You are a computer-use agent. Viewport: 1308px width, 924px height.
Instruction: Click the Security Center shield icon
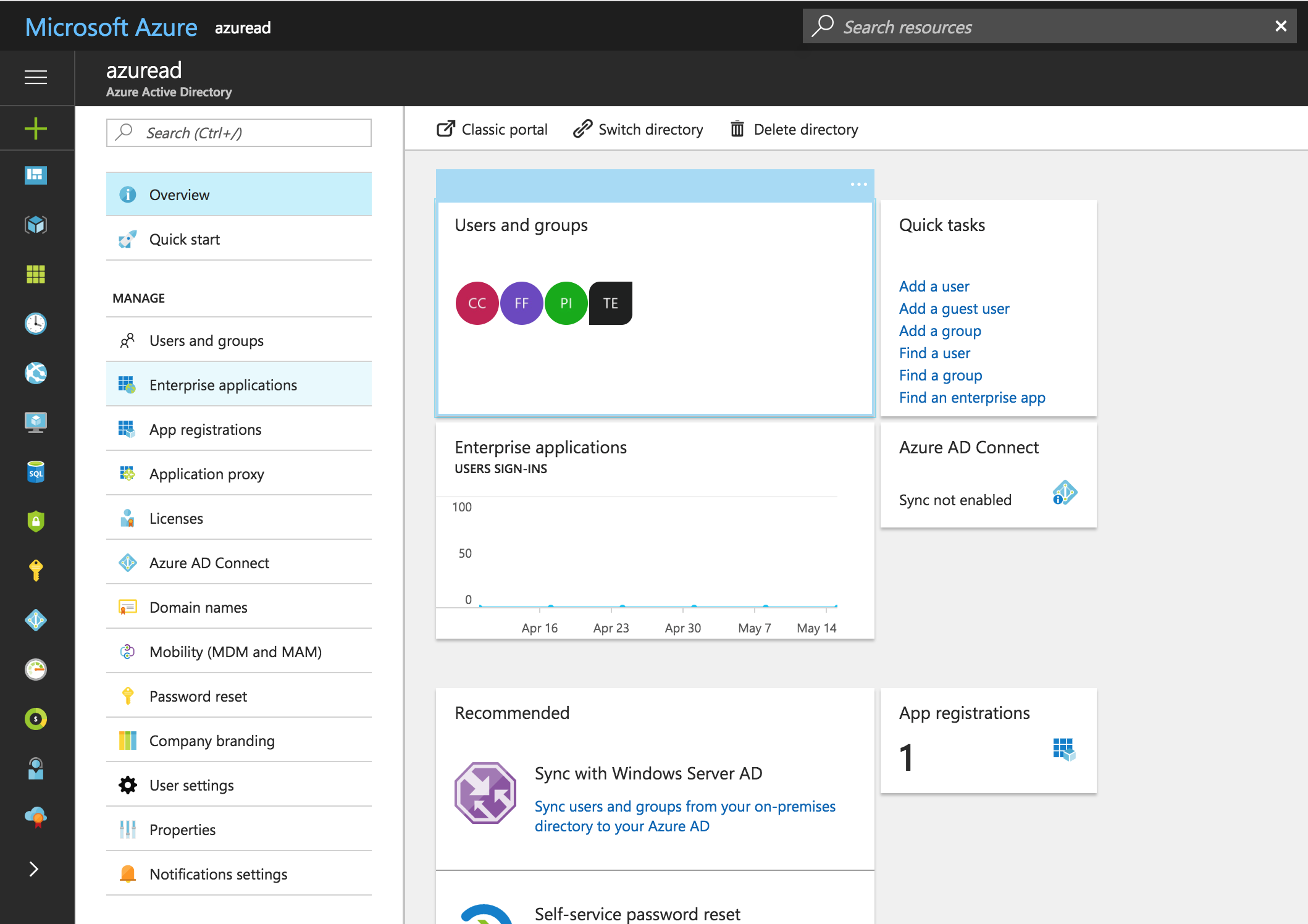click(36, 521)
